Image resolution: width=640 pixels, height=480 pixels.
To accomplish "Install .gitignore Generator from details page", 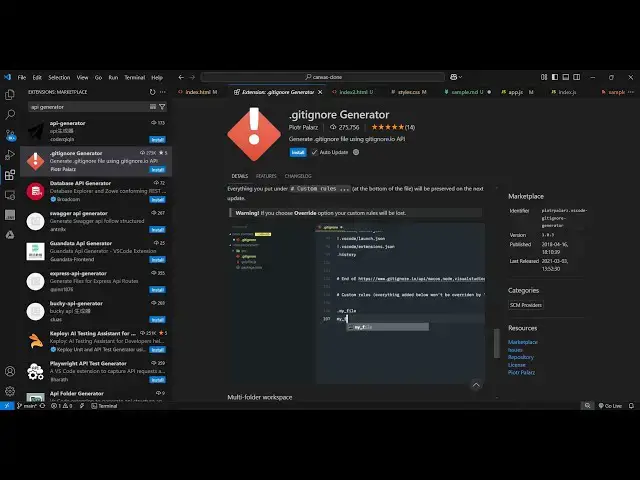I will click(x=298, y=152).
